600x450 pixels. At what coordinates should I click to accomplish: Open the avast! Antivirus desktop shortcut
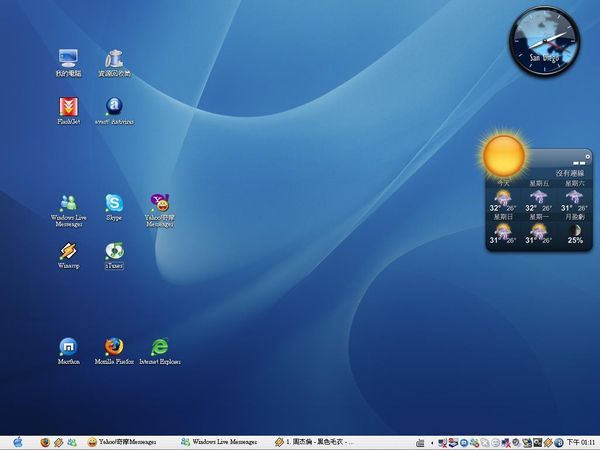114,111
